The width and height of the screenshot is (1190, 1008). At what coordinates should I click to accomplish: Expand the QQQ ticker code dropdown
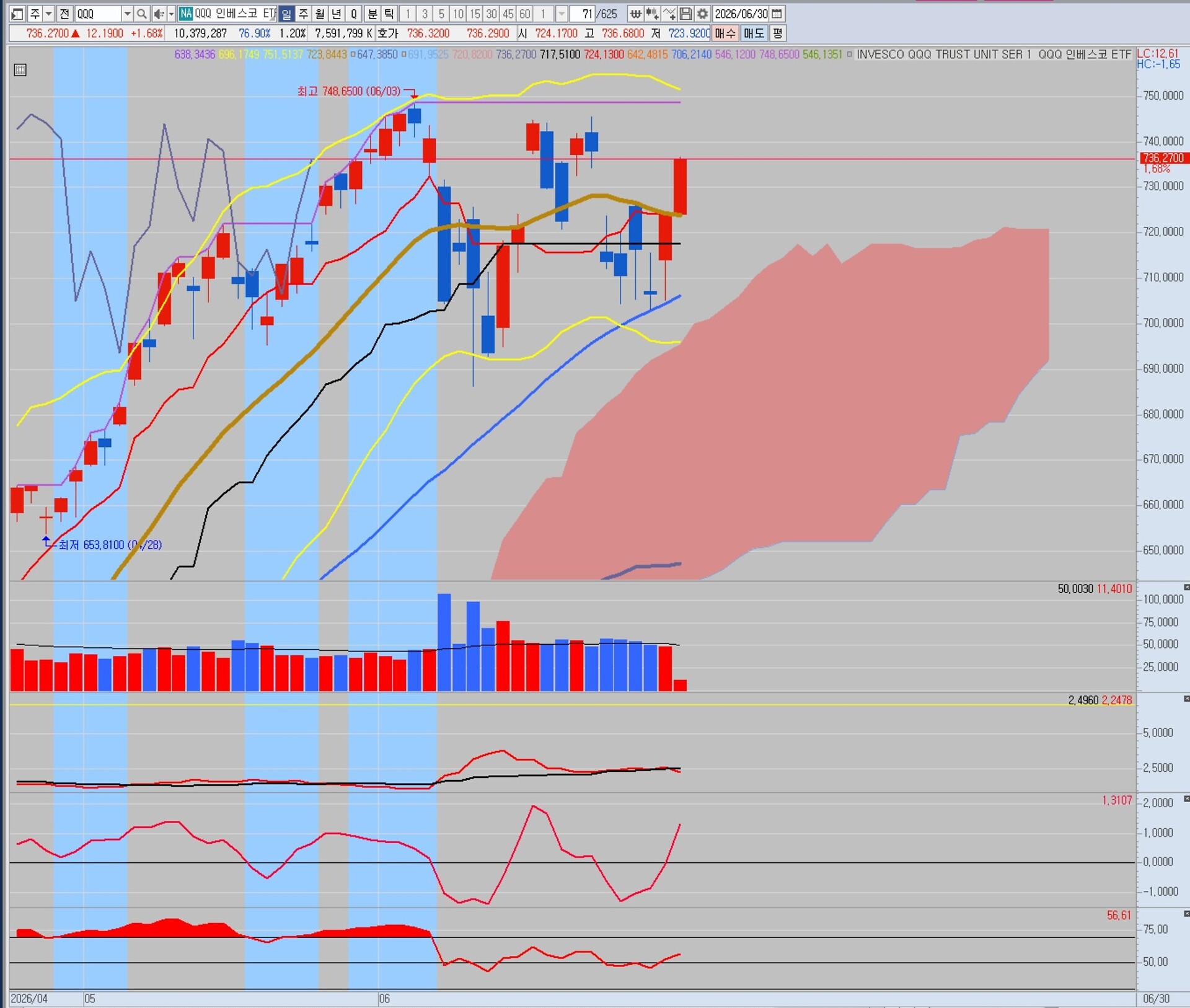(126, 14)
